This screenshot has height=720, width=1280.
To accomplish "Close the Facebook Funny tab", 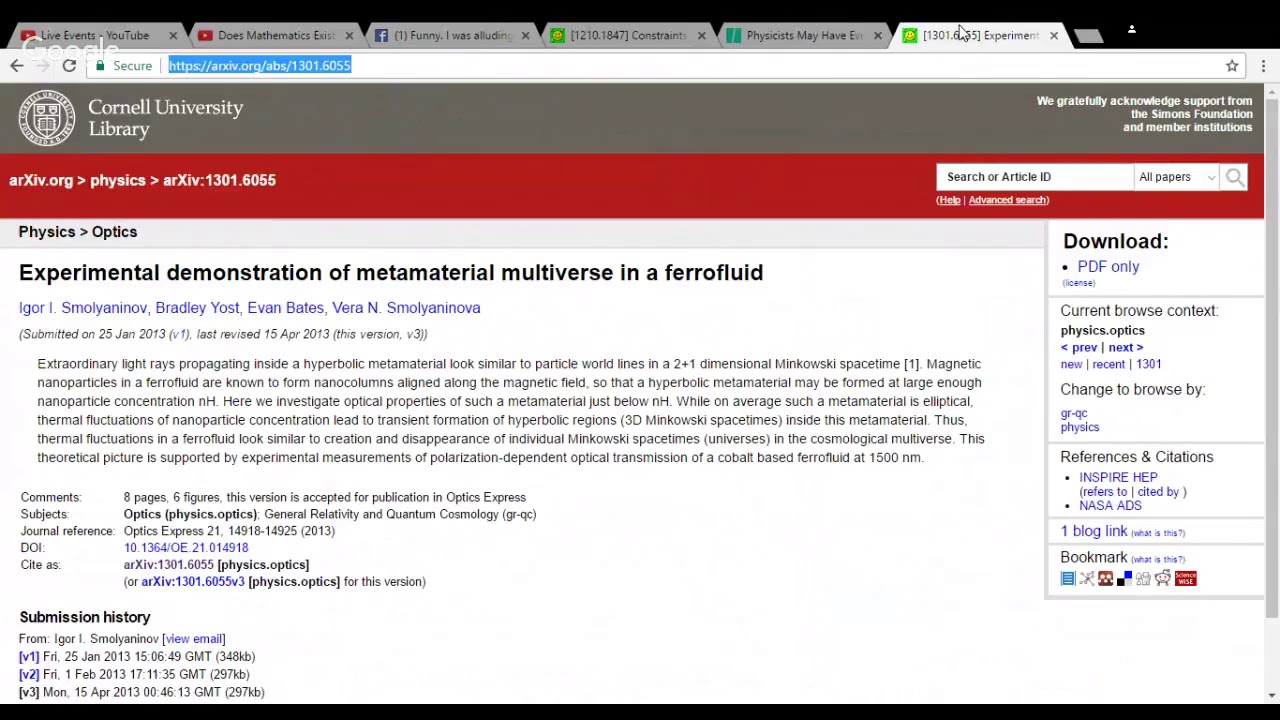I will 525,36.
